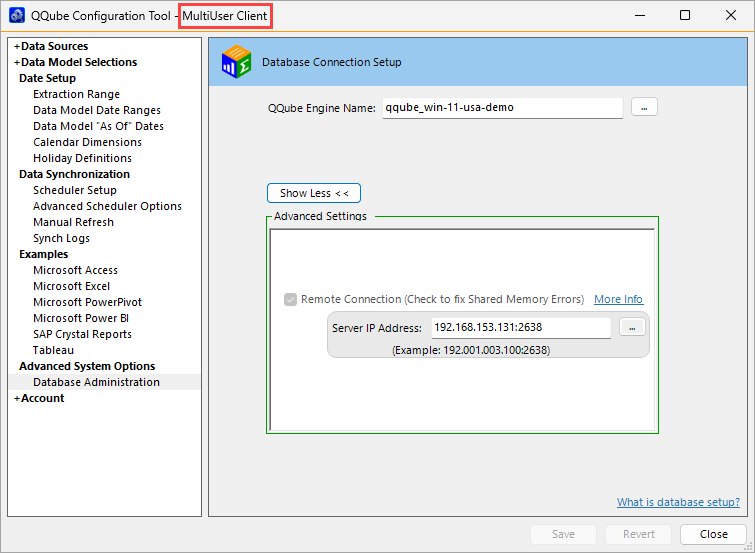The image size is (755, 553).
Task: Open Holiday Definitions page
Action: (82, 158)
